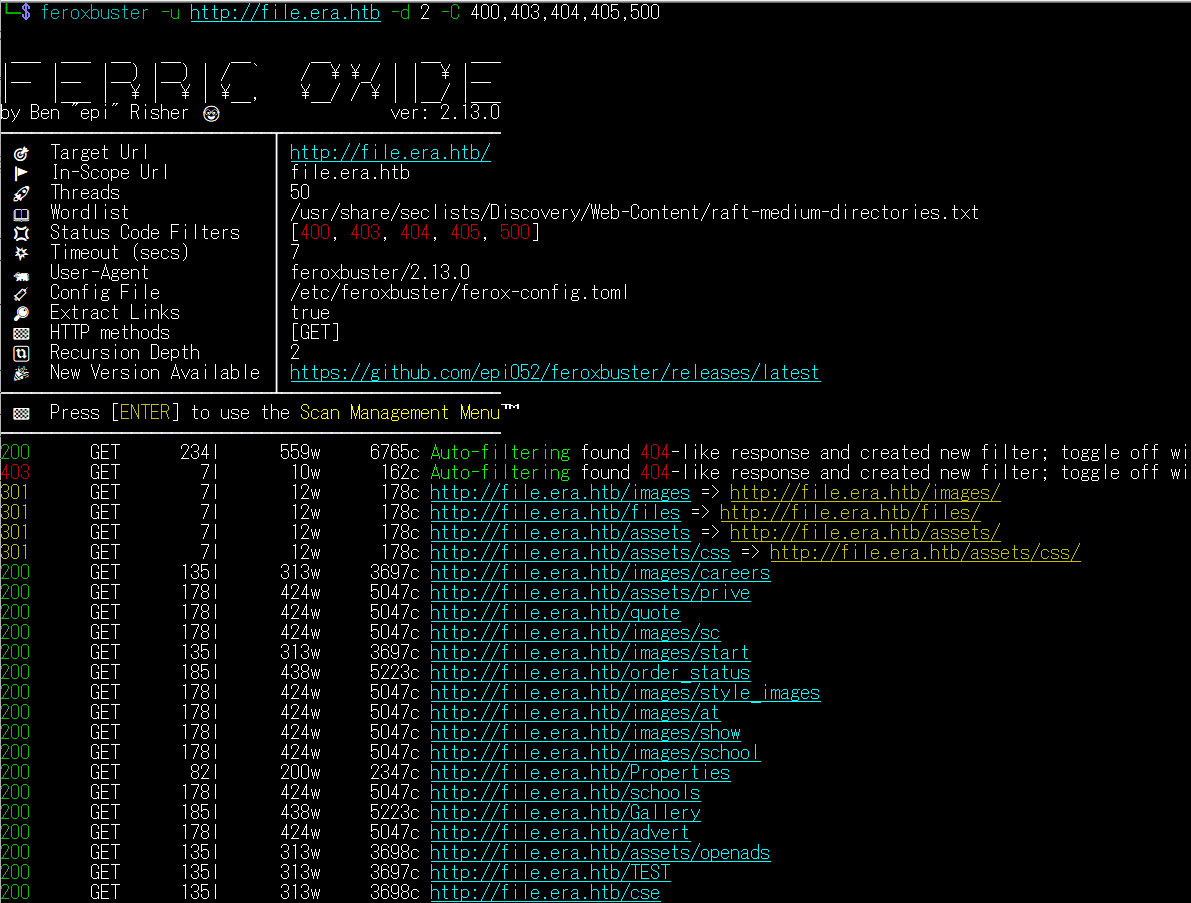
Task: Click the rocket icon beside Threads
Action: [21, 193]
